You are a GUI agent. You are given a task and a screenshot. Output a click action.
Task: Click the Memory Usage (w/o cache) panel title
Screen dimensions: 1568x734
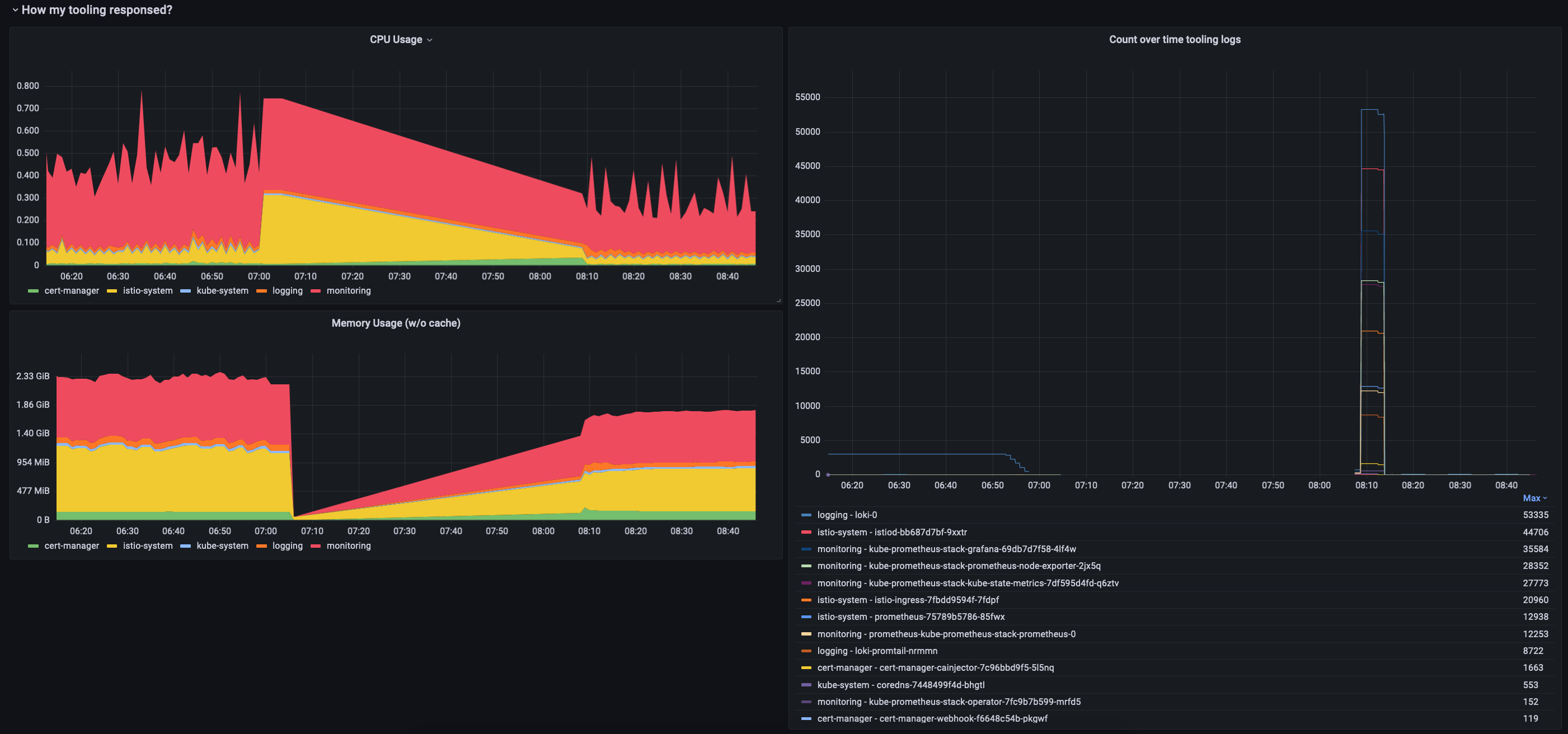[x=396, y=323]
